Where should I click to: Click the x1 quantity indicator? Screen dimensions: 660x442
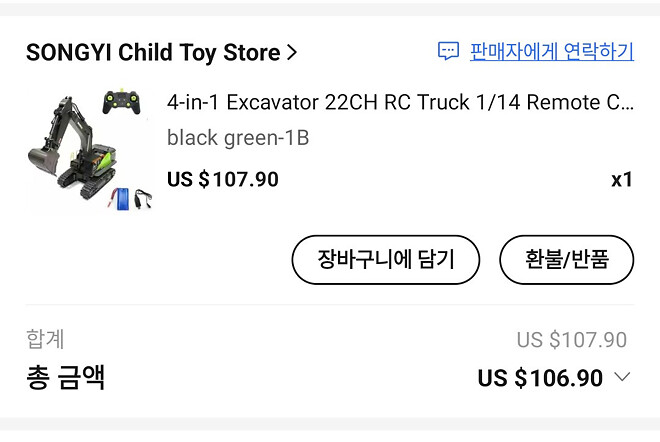tap(621, 180)
